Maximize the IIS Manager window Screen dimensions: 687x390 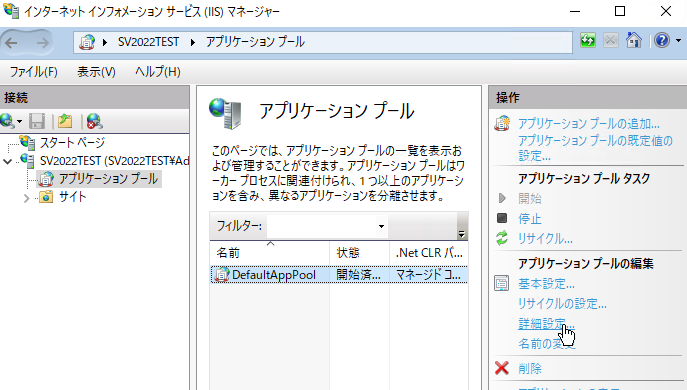[x=620, y=11]
